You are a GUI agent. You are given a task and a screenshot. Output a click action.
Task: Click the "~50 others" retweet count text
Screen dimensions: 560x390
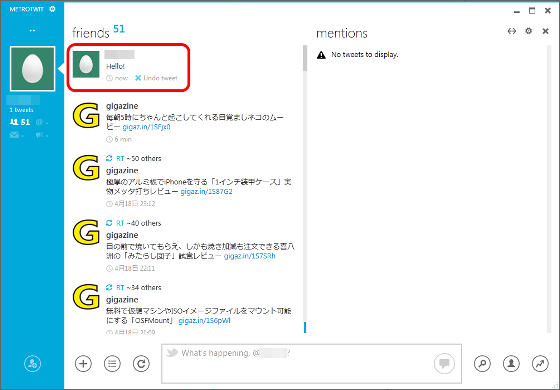point(144,158)
